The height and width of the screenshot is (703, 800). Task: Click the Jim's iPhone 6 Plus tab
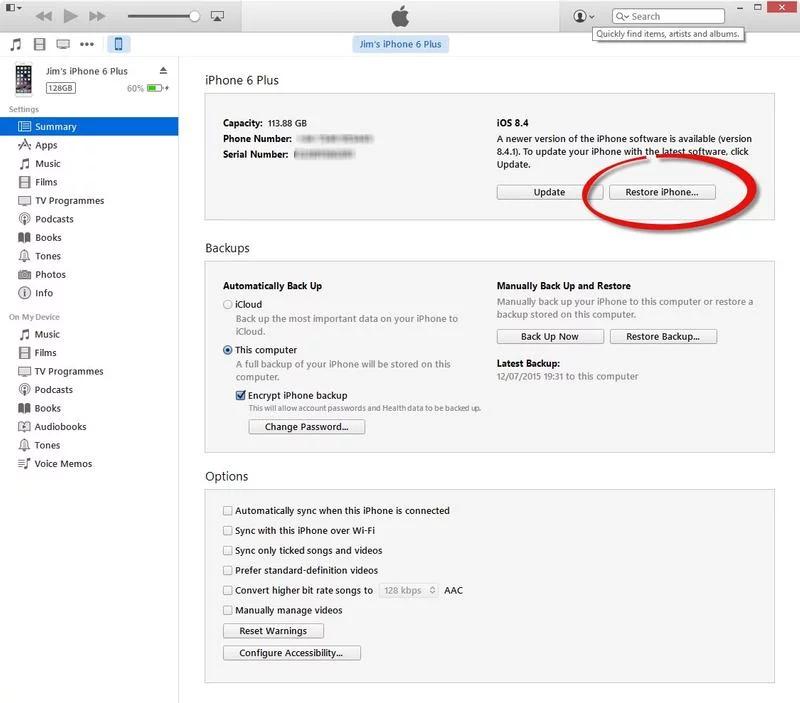(401, 44)
